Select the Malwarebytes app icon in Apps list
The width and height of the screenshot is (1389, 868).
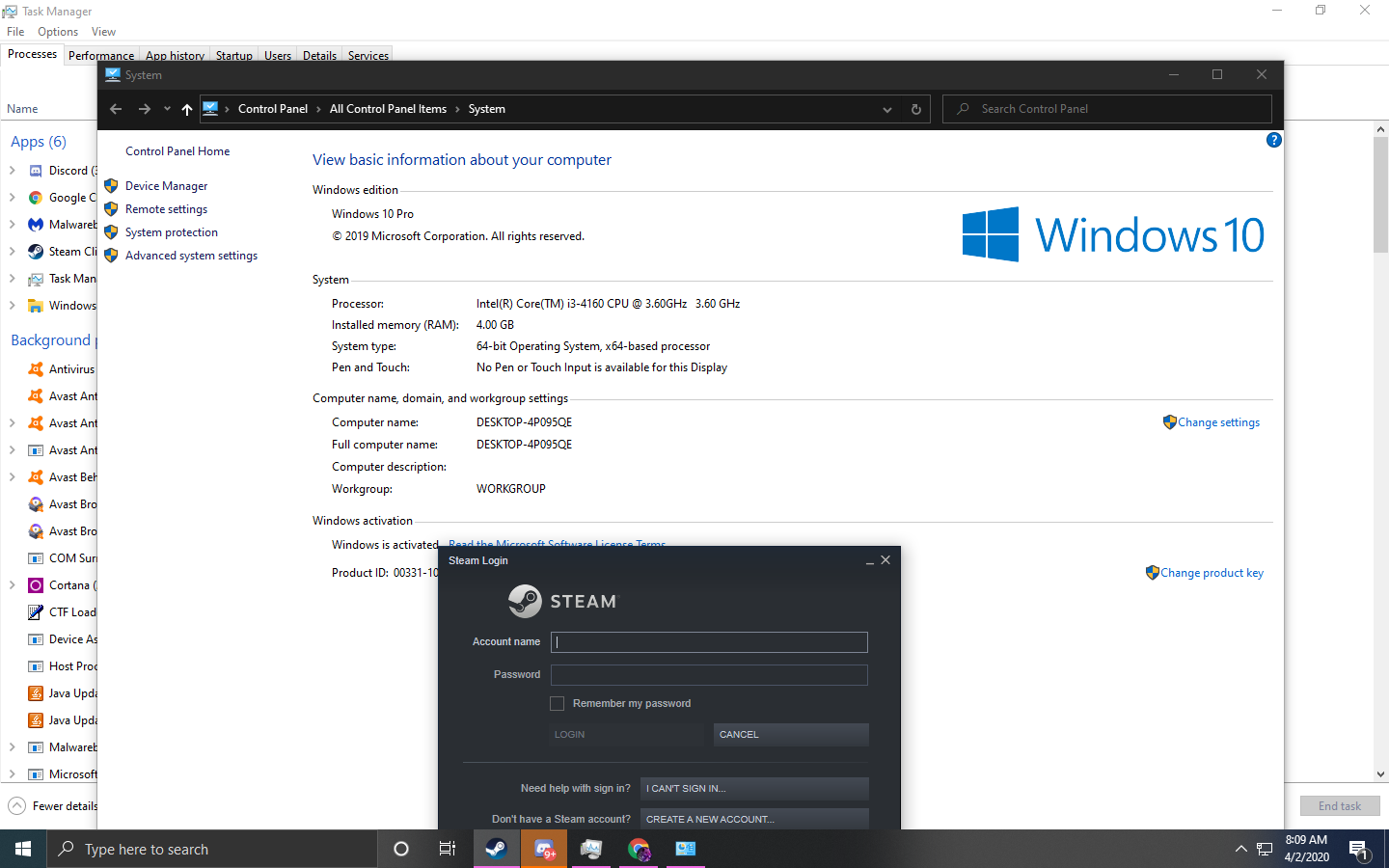[x=36, y=225]
